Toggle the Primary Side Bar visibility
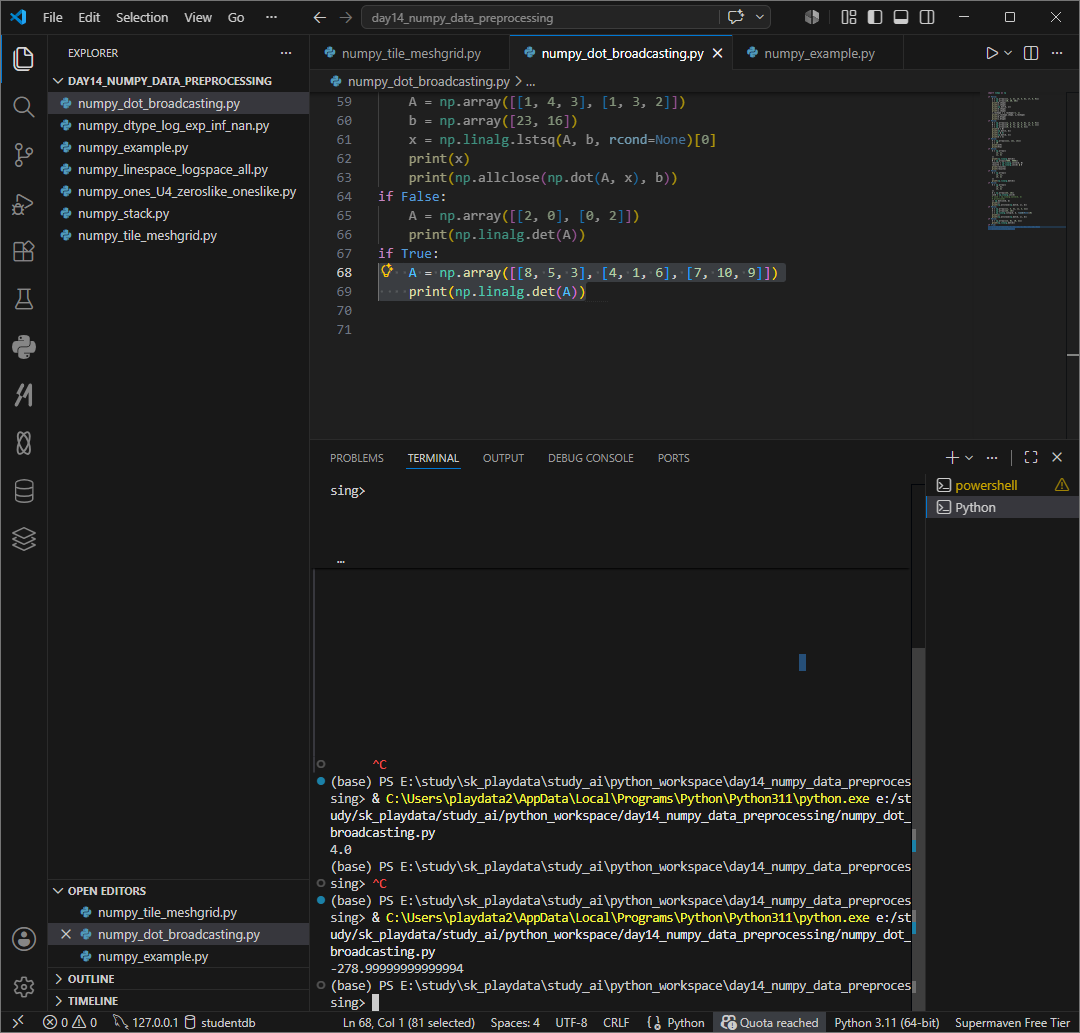 [x=875, y=17]
